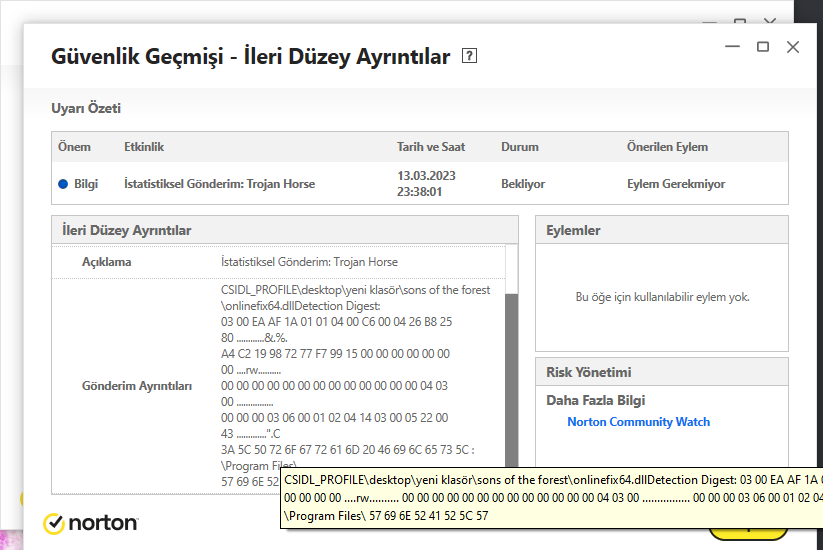This screenshot has height=550, width=823.
Task: Click the details panel scrollbar thumb
Action: (511, 380)
